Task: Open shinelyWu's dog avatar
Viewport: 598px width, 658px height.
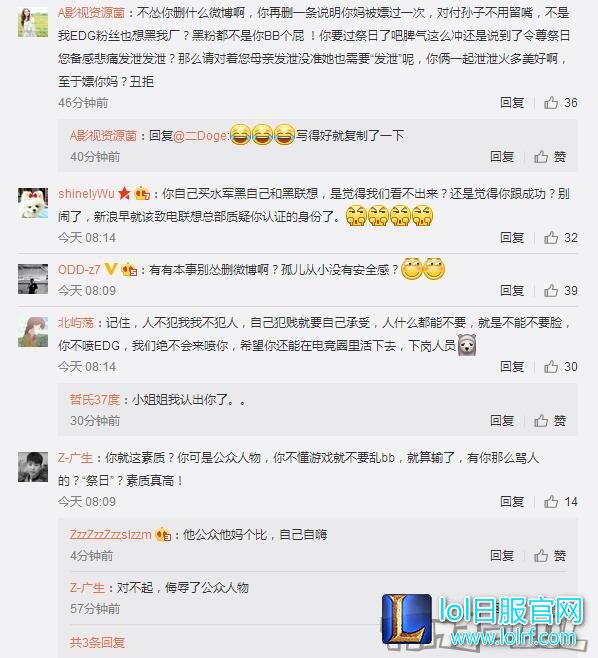Action: (33, 203)
